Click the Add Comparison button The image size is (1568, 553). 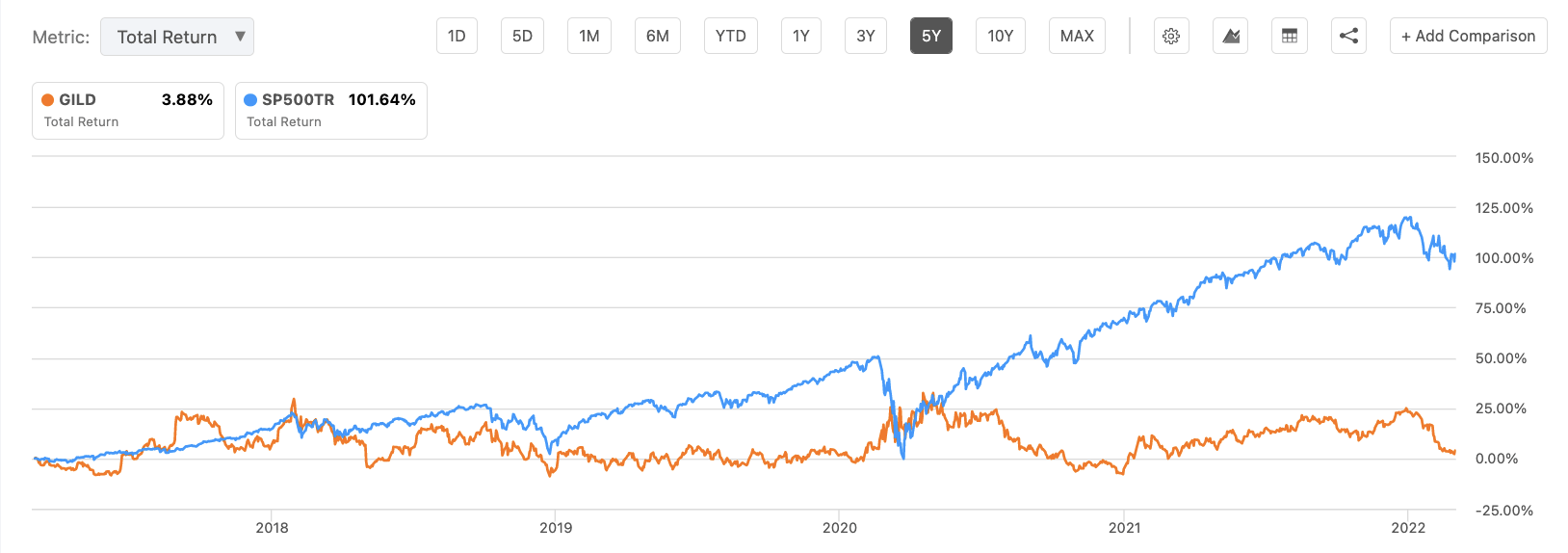(x=1468, y=37)
